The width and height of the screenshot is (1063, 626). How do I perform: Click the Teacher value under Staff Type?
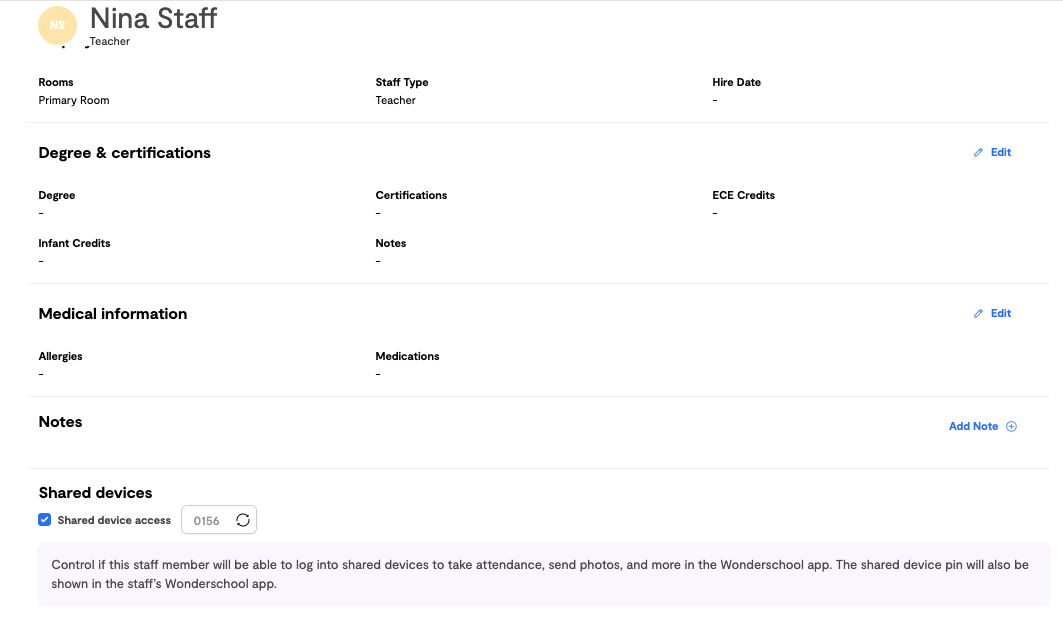coord(395,100)
